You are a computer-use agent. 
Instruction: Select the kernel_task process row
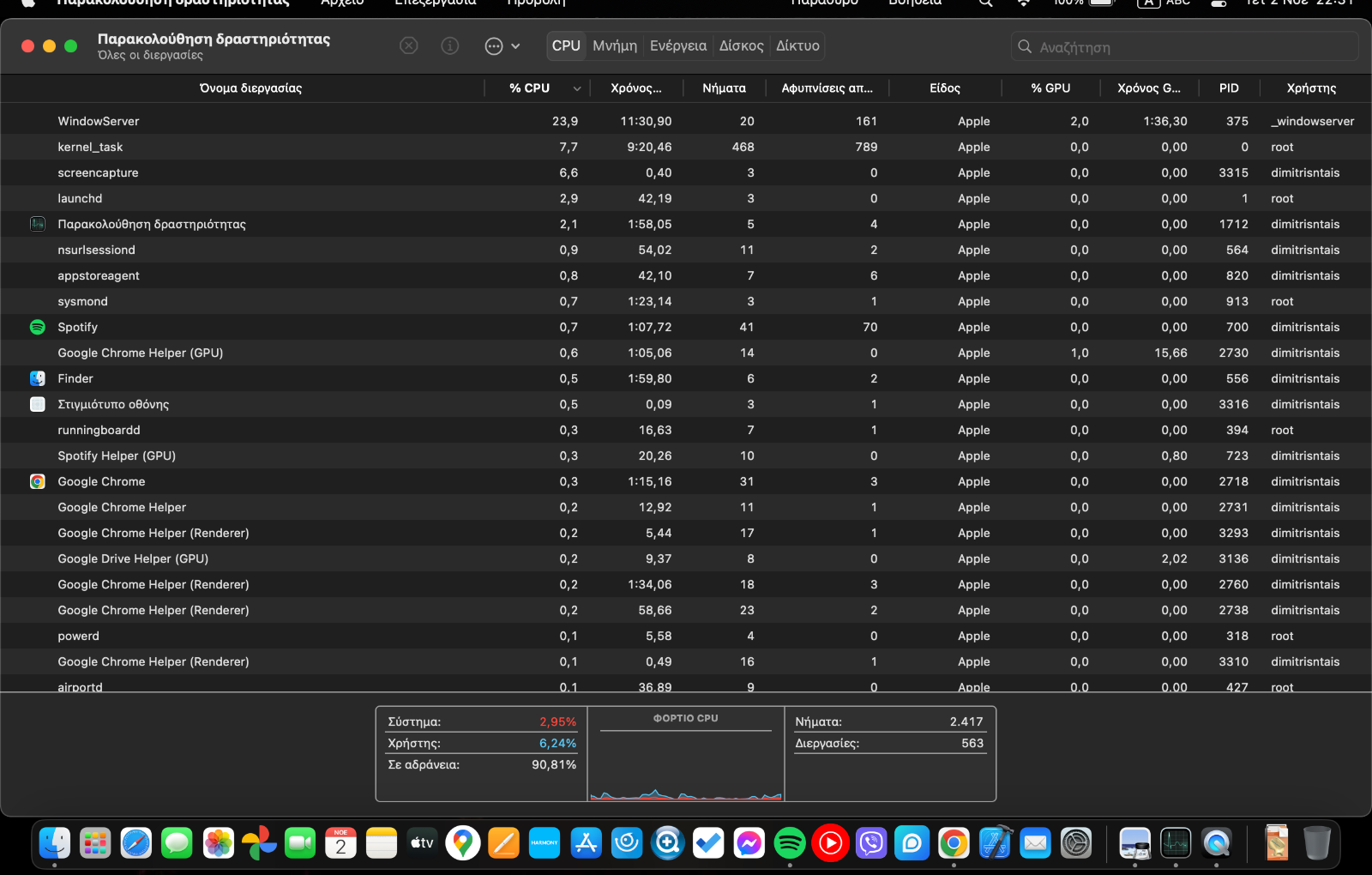coord(686,147)
